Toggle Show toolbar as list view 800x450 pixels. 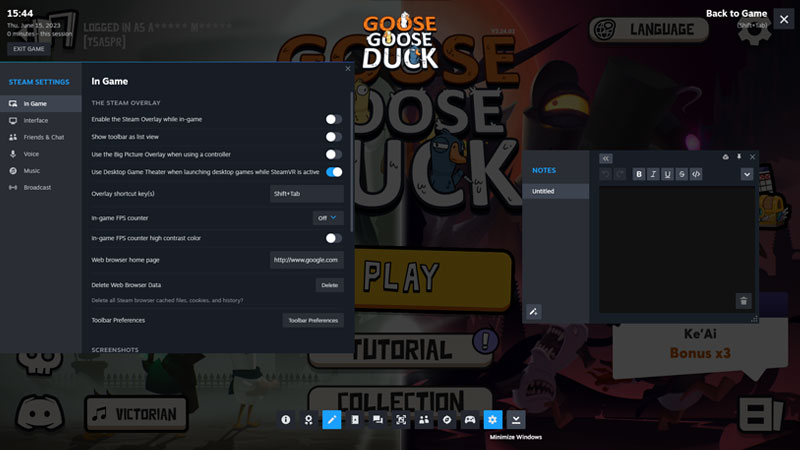tap(333, 137)
